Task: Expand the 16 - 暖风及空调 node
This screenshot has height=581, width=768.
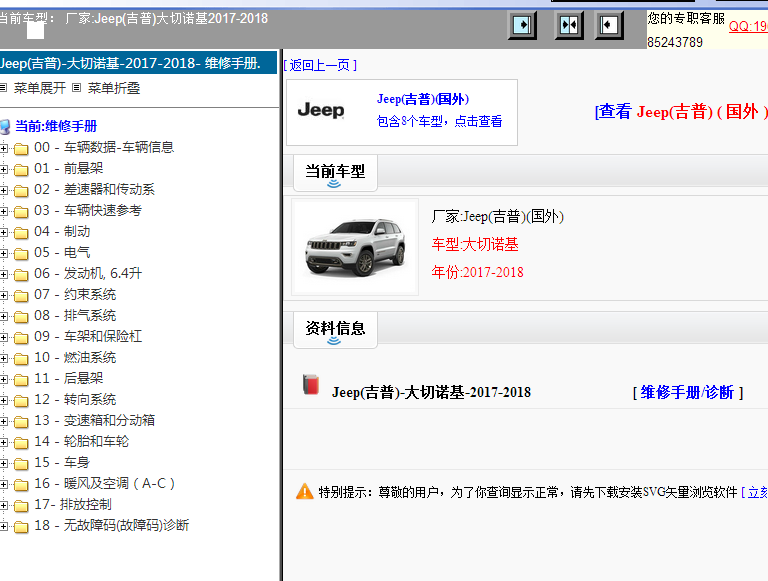Action: pos(3,484)
